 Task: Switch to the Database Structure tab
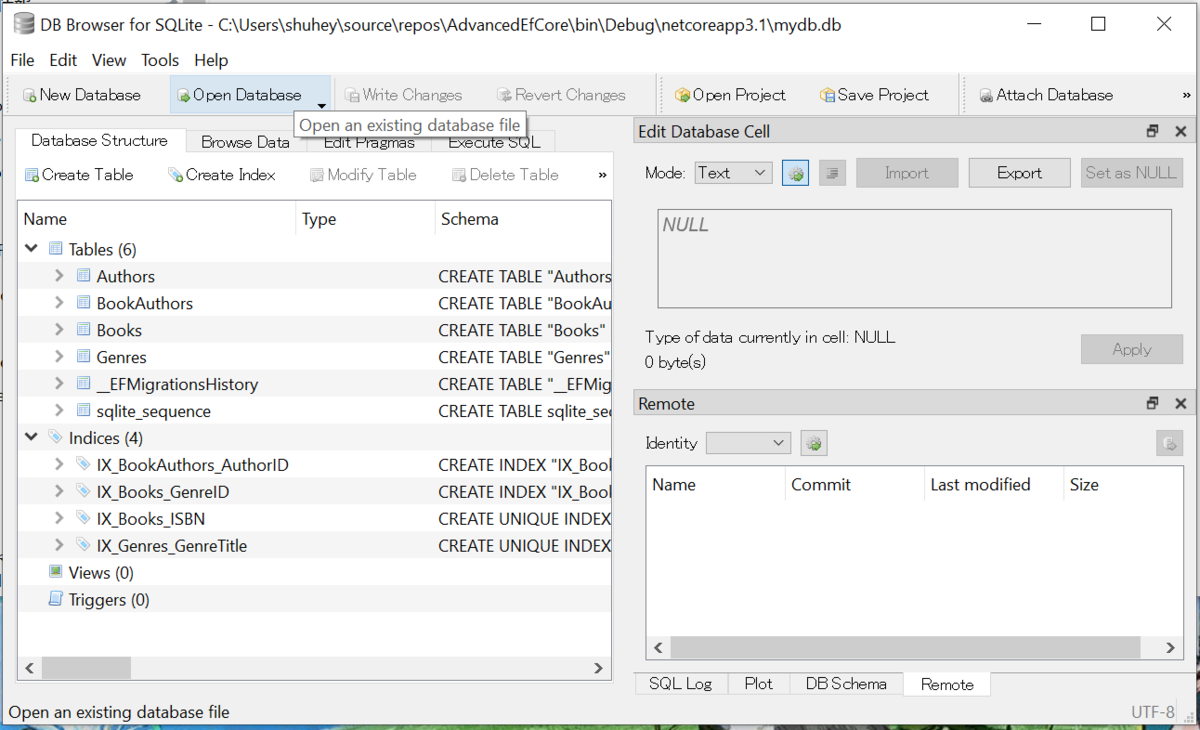pyautogui.click(x=99, y=141)
